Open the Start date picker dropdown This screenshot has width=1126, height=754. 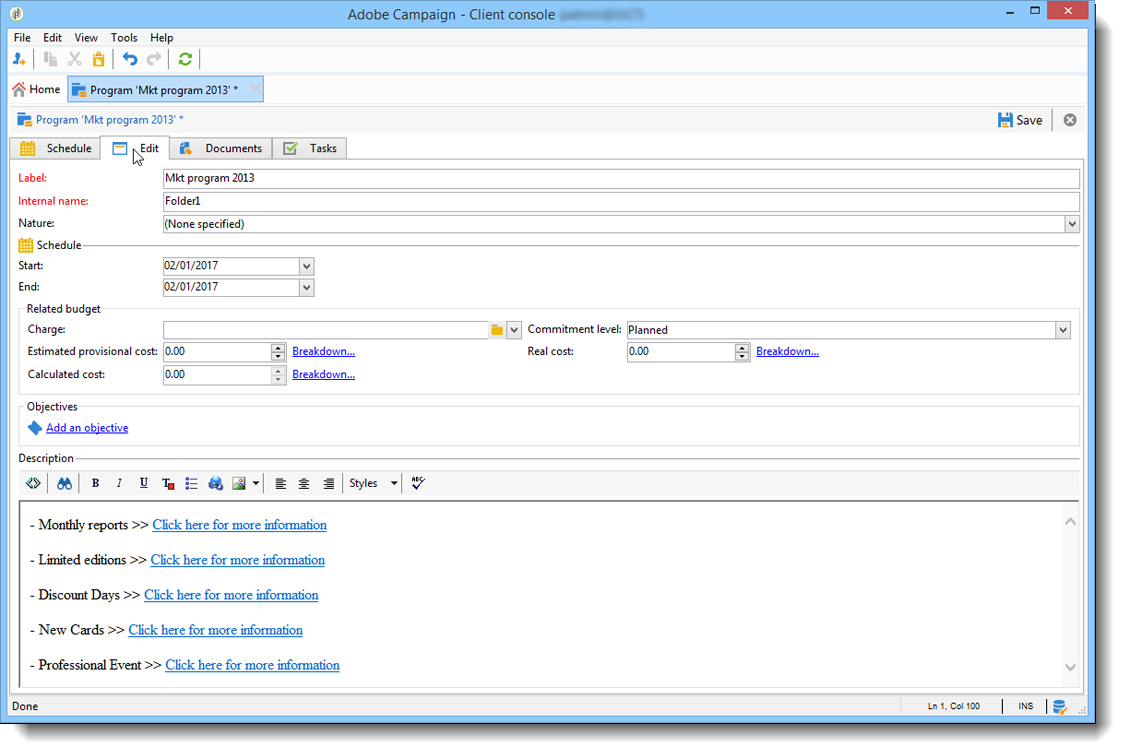[307, 266]
